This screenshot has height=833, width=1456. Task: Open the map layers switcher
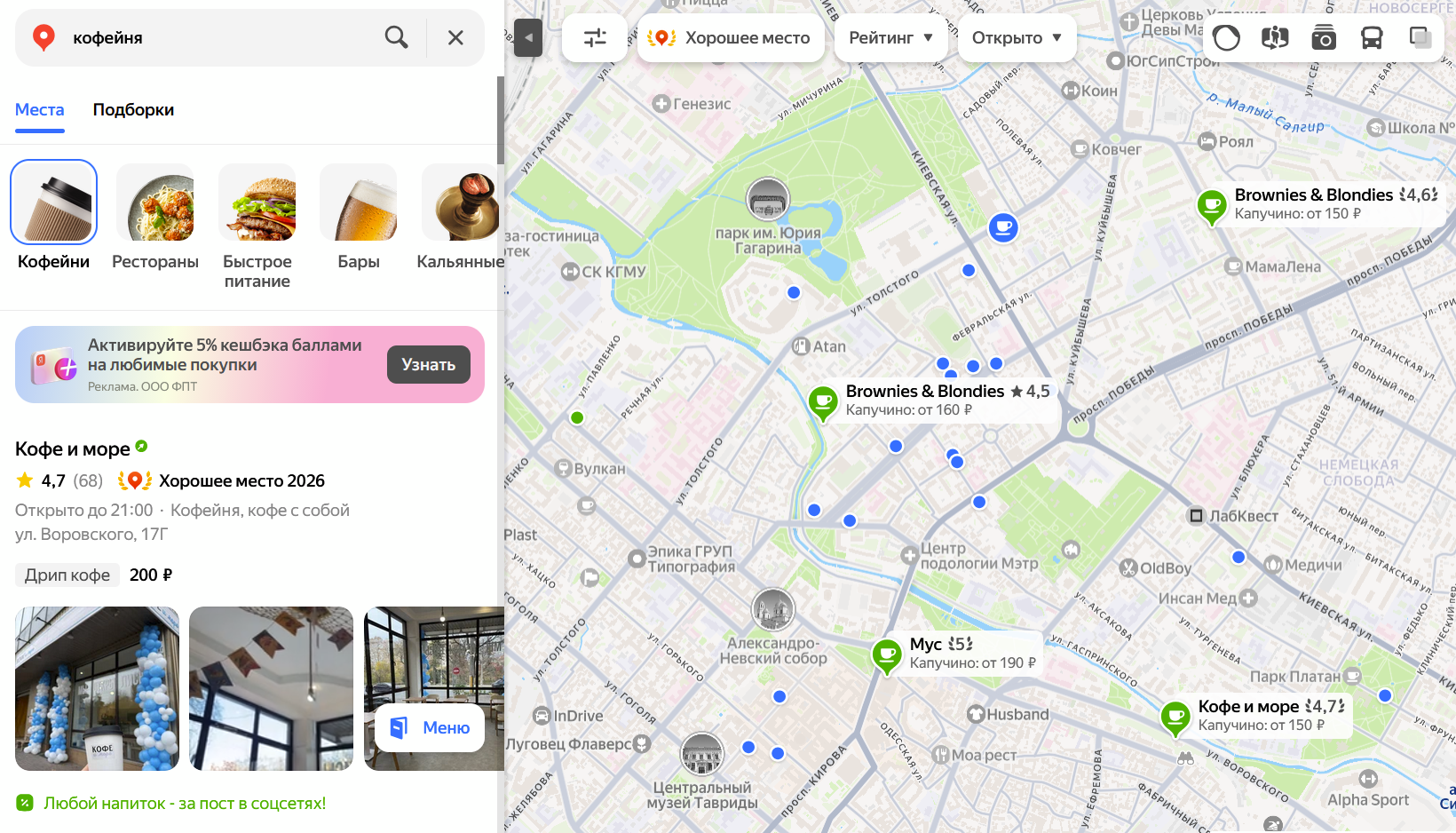click(1420, 37)
